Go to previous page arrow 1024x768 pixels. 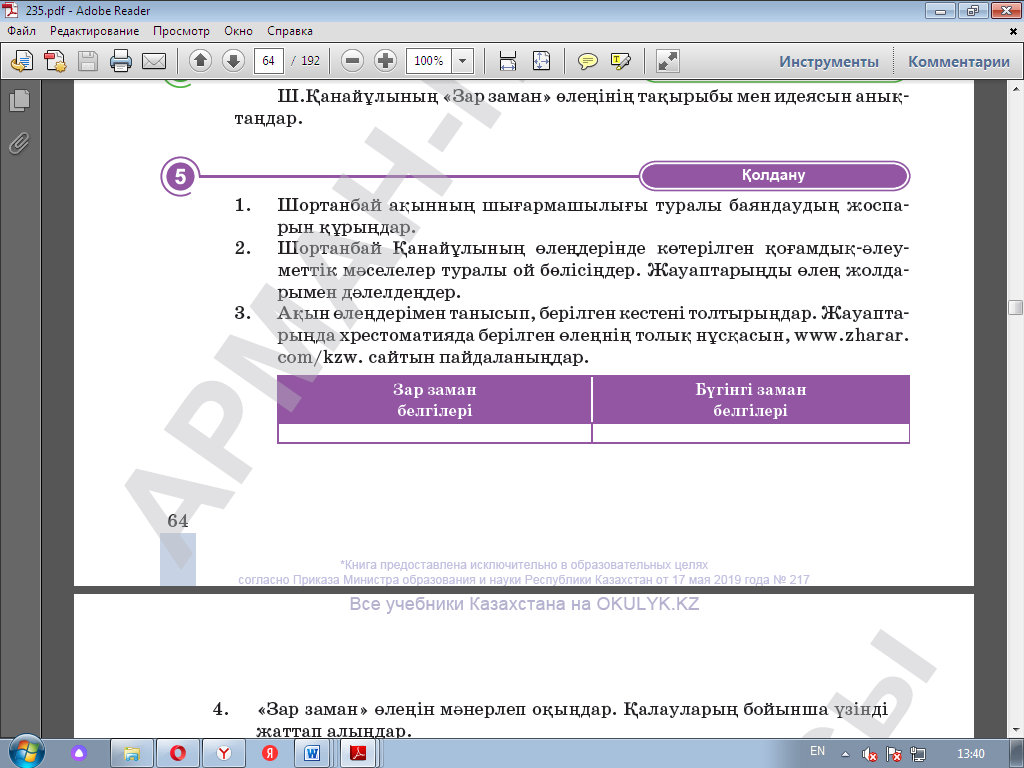pyautogui.click(x=200, y=61)
